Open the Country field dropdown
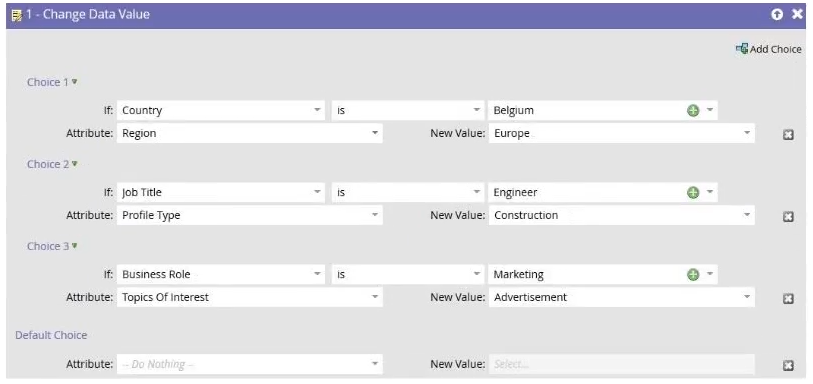The height and width of the screenshot is (384, 813). pos(221,110)
